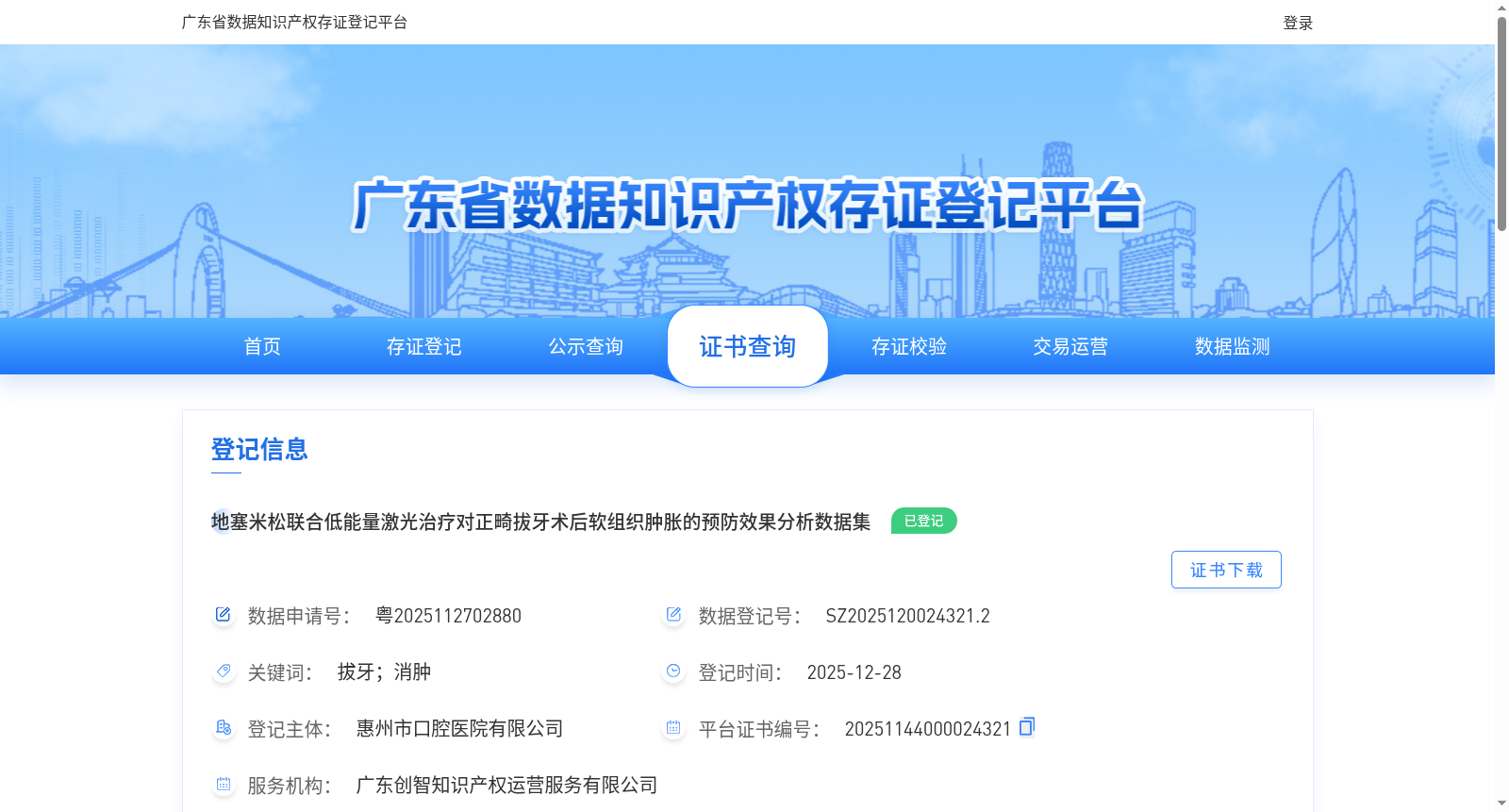Screen dimensions: 1509x812
Task: Click the 广东省数据知识产权存证登记平台 header title
Action: 294,22
